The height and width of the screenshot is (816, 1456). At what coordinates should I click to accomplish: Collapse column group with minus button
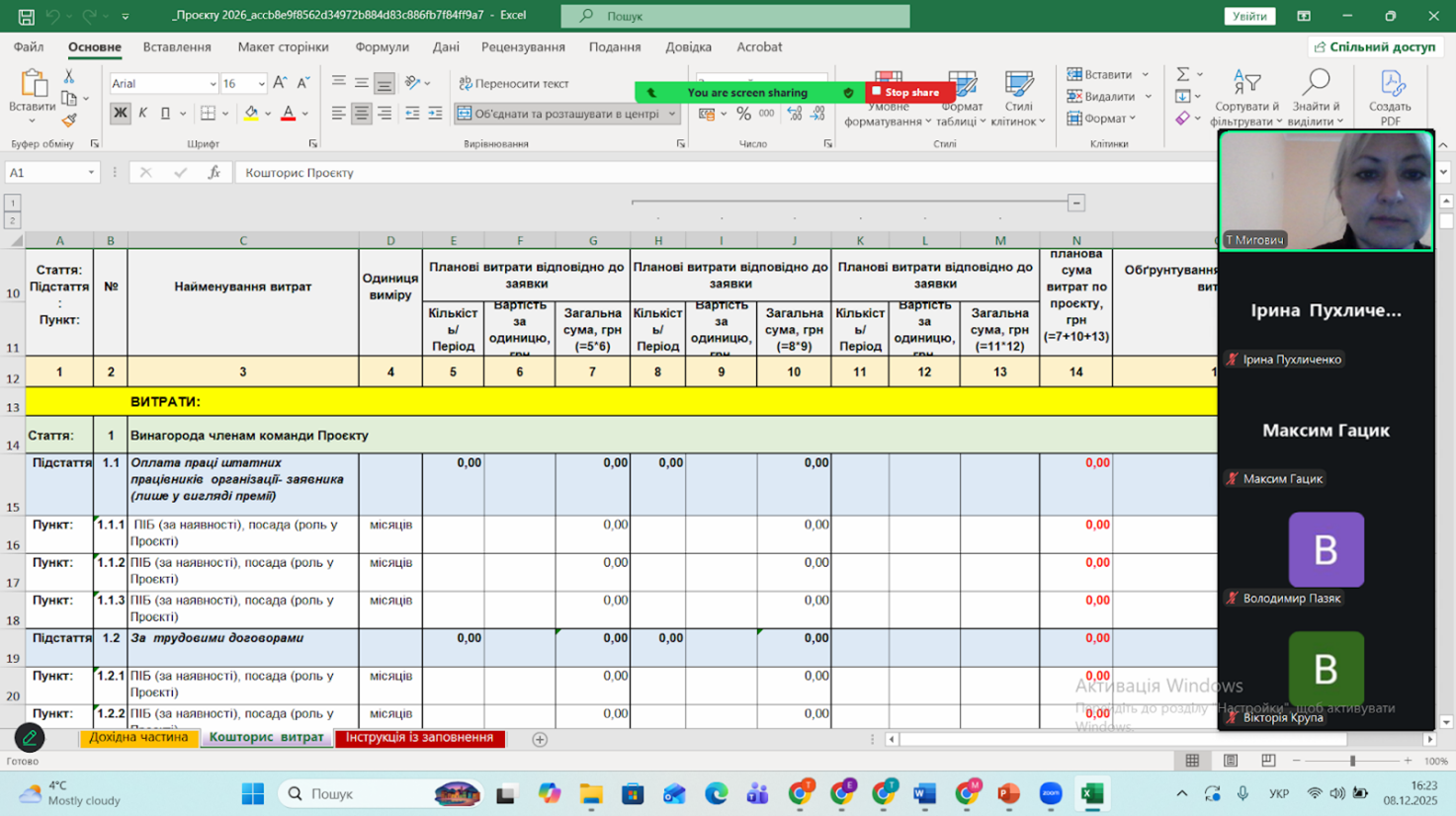(x=1076, y=203)
